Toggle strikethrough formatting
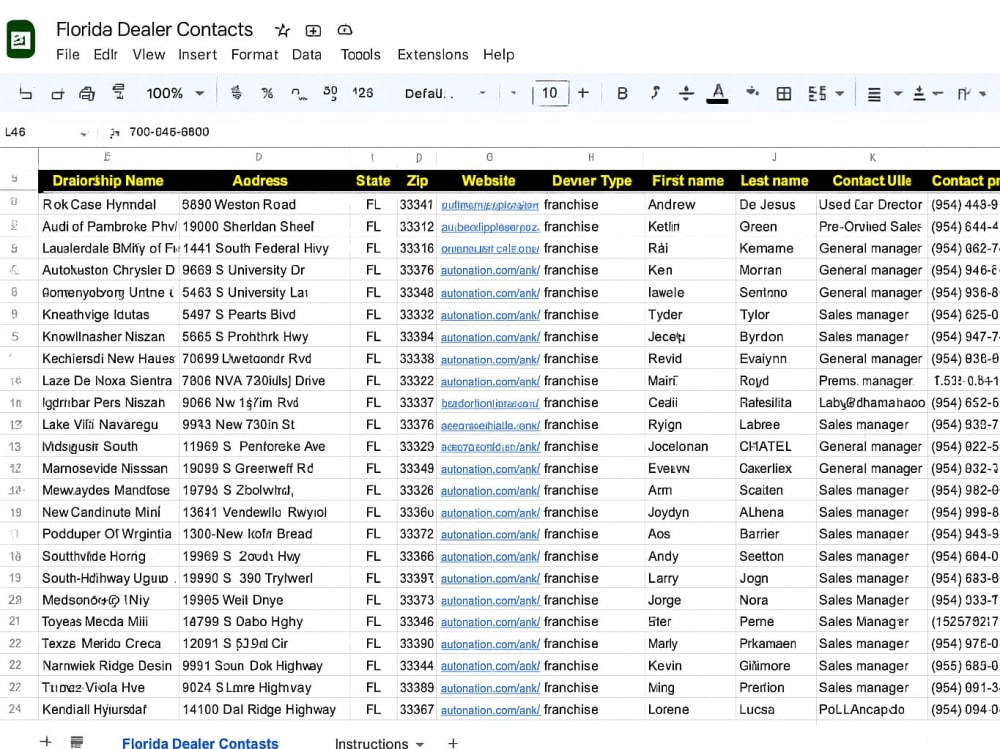 686,93
